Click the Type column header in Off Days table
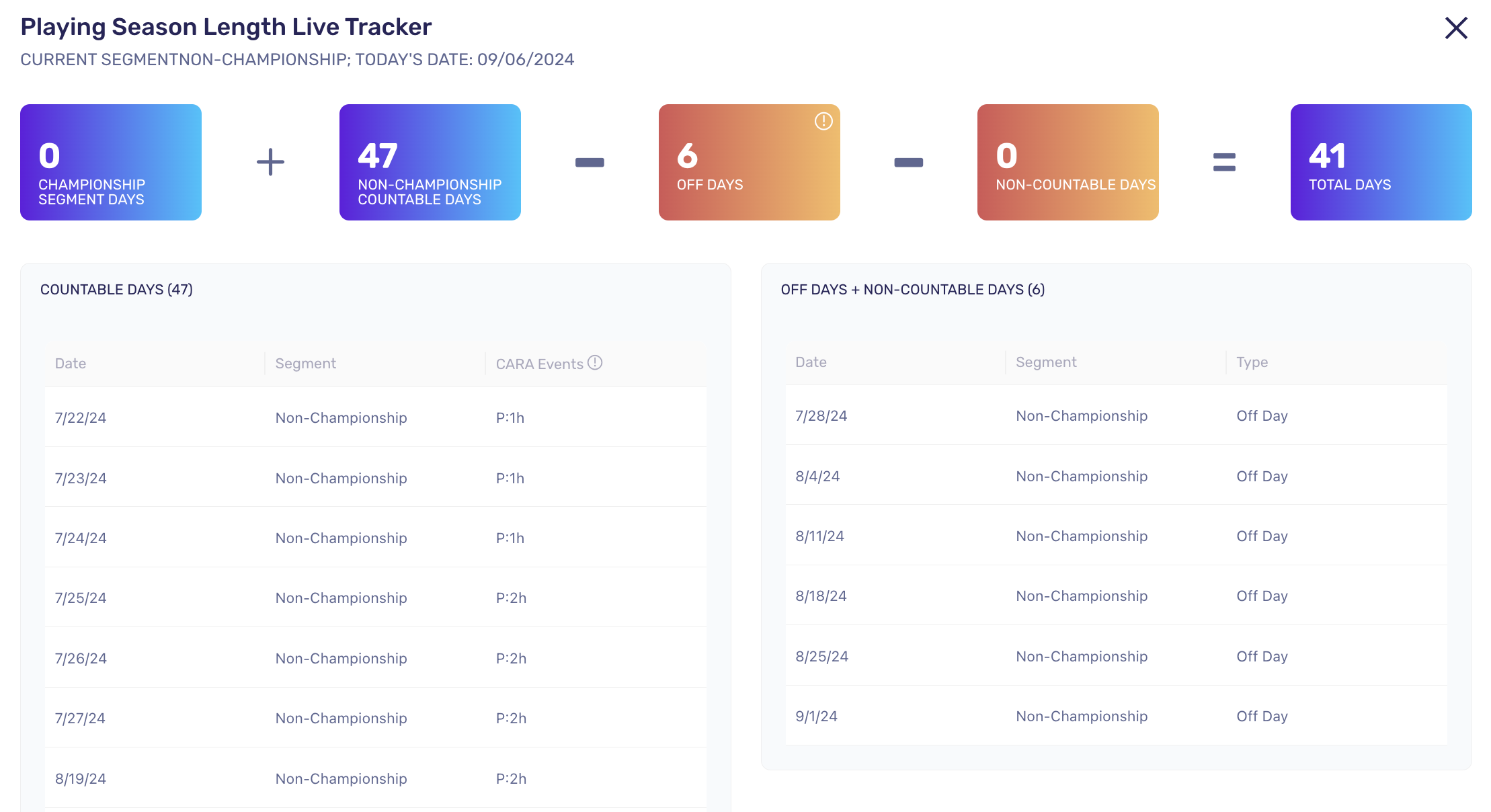 click(x=1252, y=362)
